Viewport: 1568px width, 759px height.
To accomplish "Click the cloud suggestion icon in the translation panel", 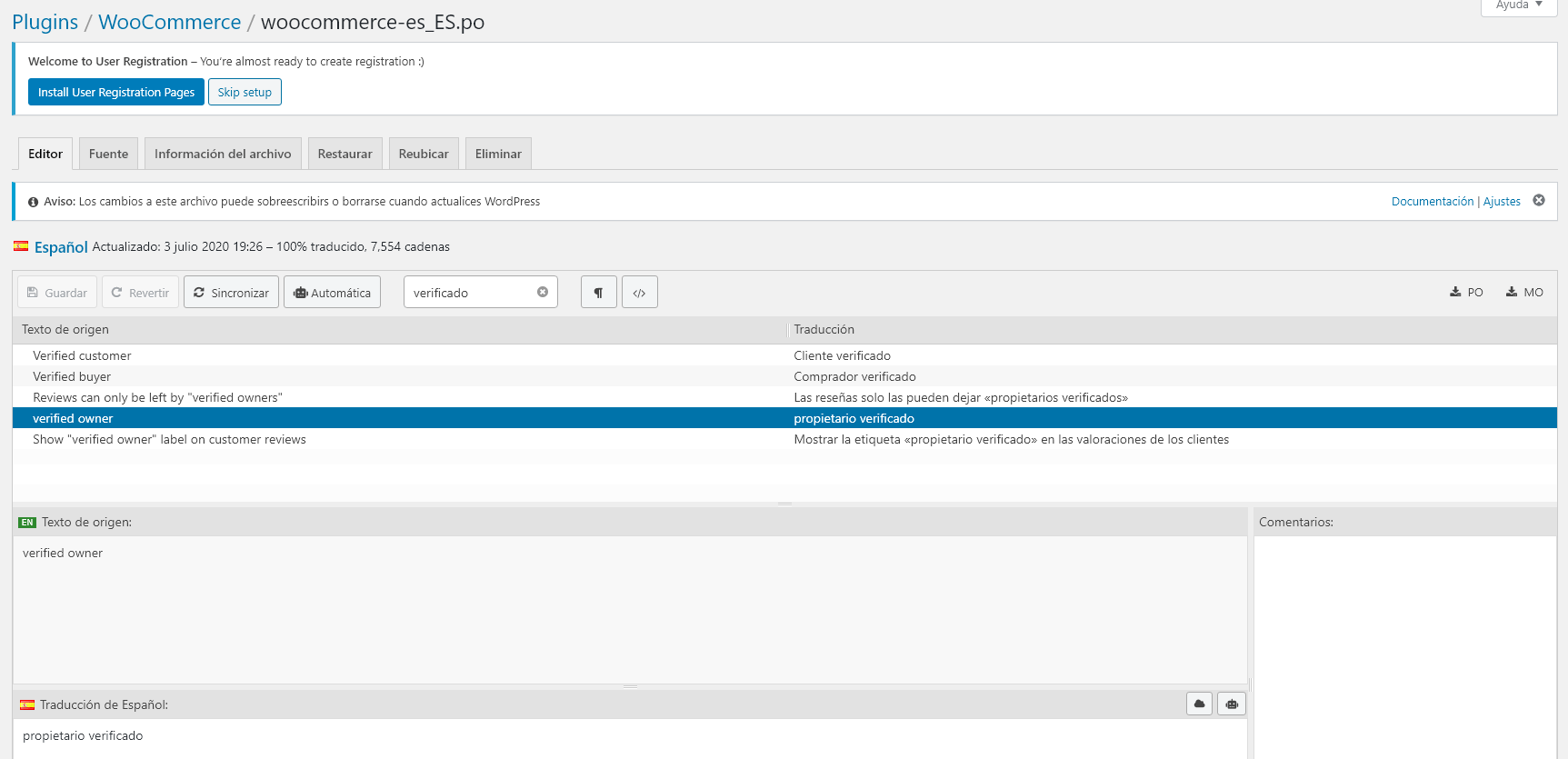I will coord(1200,704).
